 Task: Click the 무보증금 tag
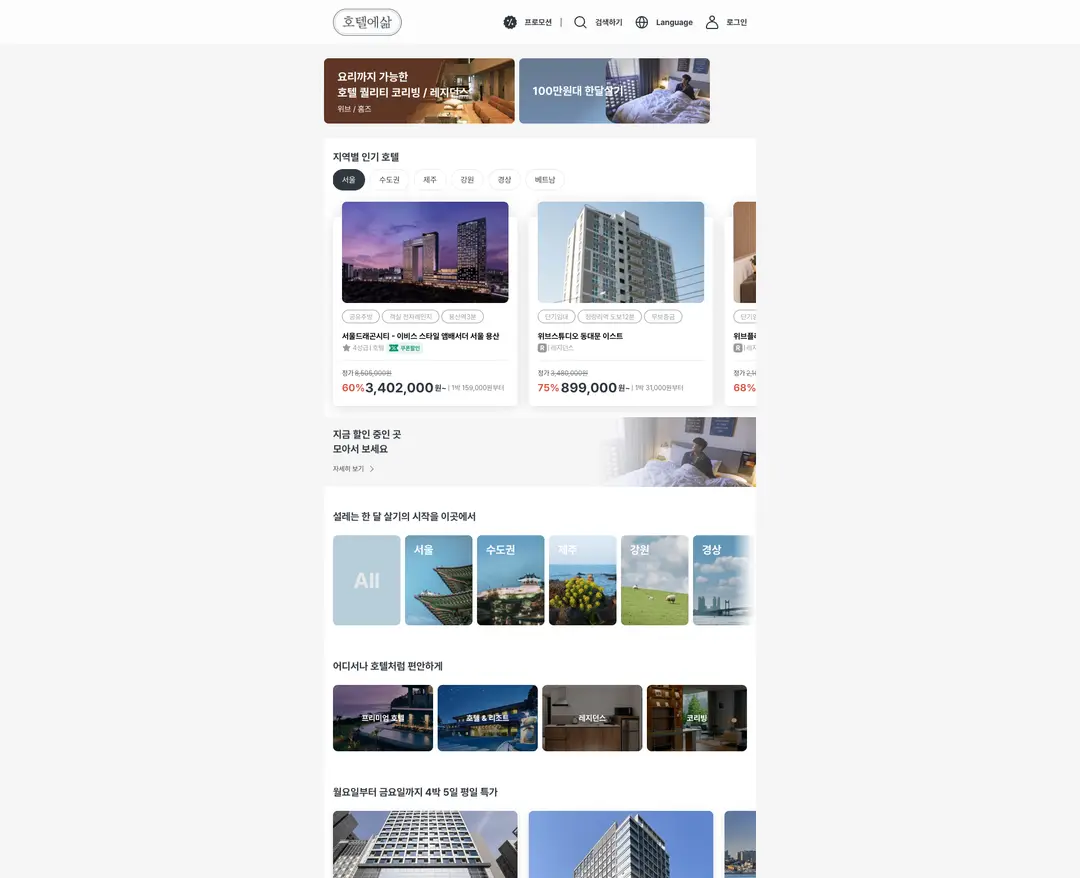point(663,317)
